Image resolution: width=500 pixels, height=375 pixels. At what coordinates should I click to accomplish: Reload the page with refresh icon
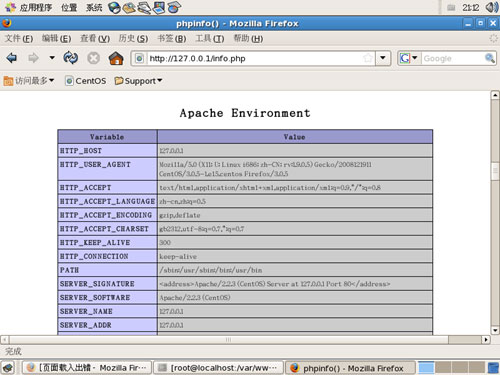click(x=71, y=58)
